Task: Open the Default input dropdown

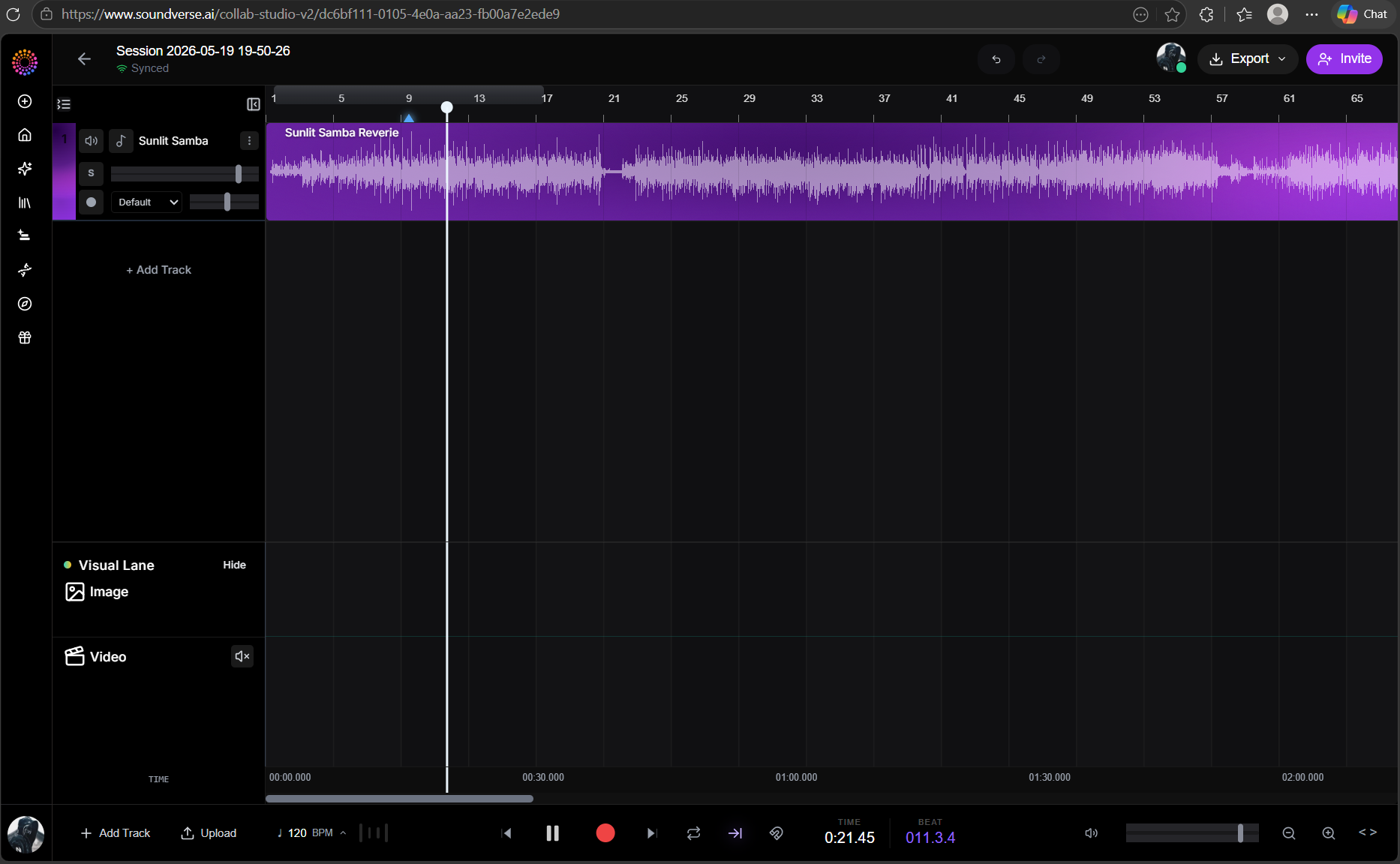Action: [146, 202]
